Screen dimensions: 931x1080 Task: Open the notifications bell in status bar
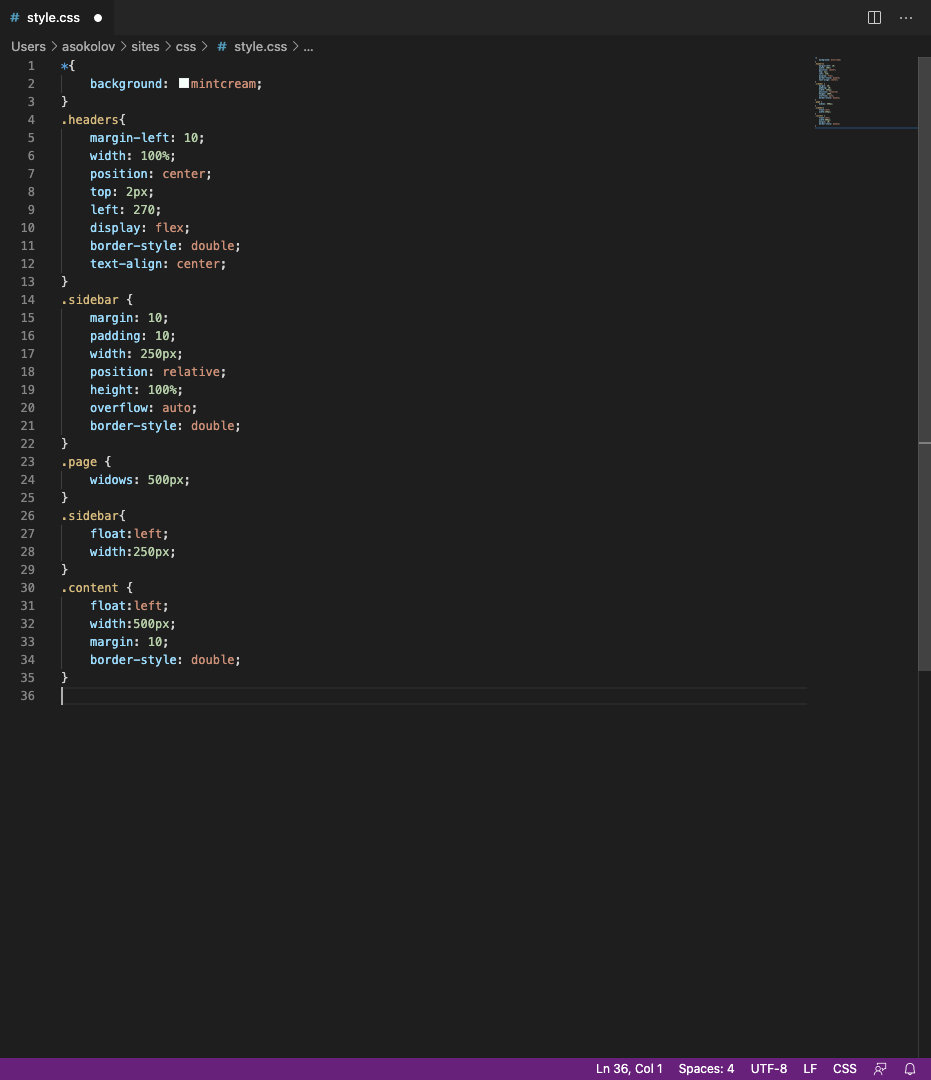pos(910,1069)
